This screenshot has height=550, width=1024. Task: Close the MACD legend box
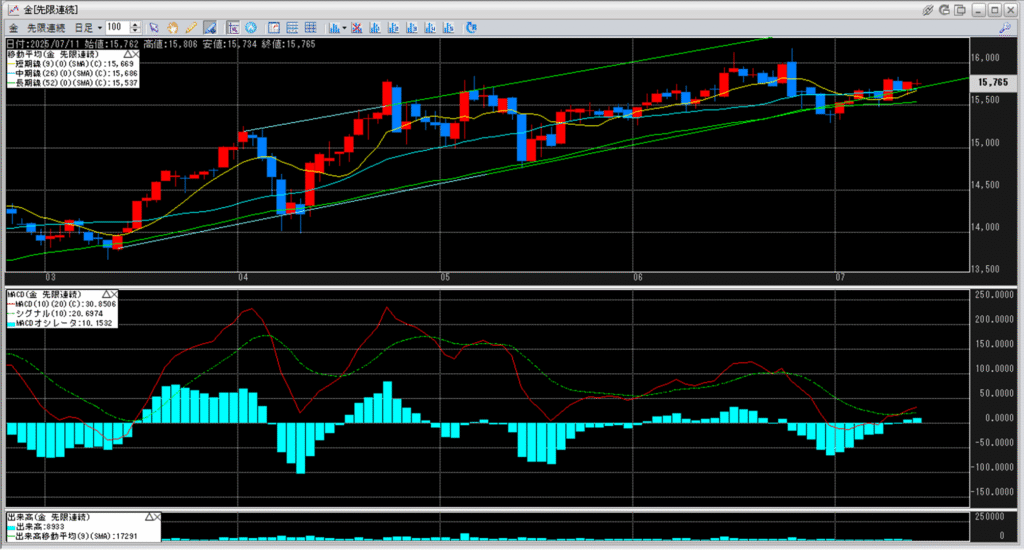(x=114, y=295)
